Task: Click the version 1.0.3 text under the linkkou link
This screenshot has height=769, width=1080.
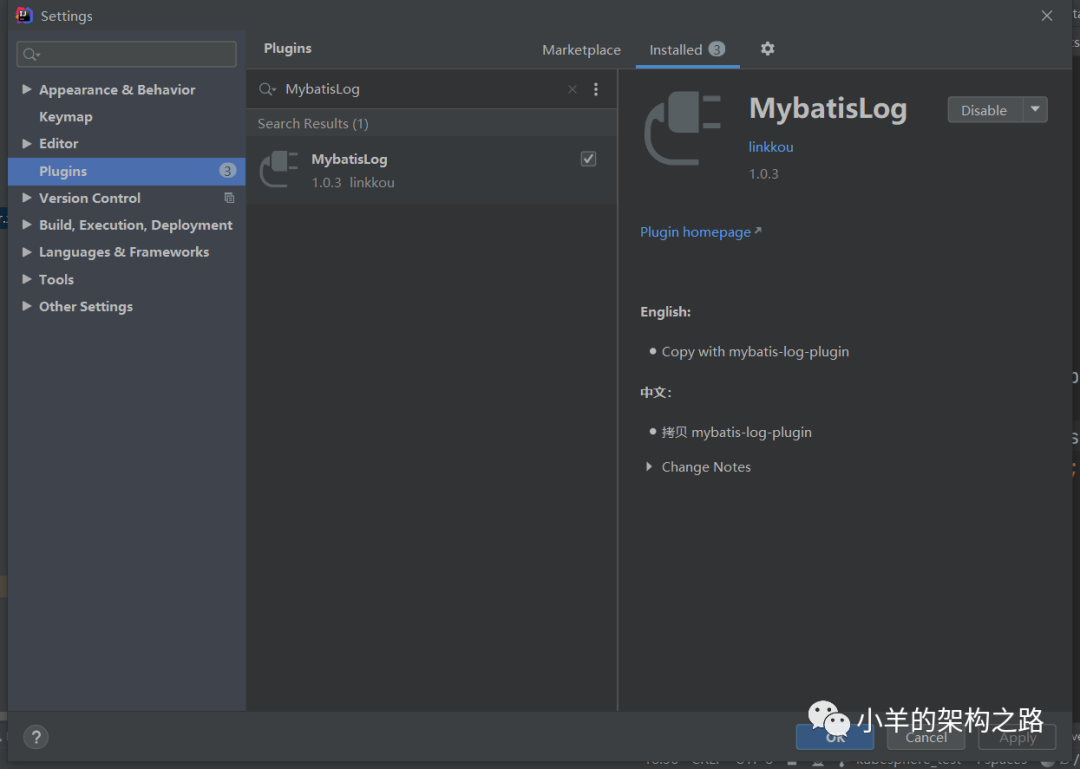Action: (x=764, y=174)
